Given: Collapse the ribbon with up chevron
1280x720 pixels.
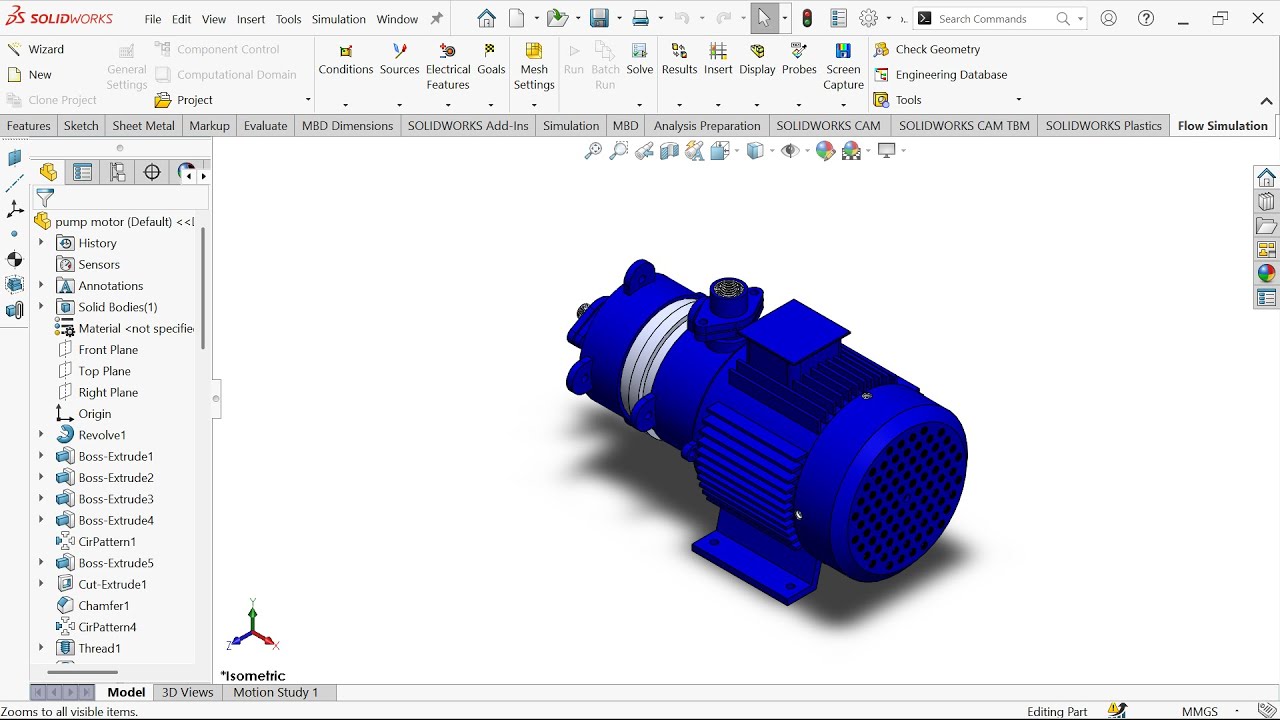Looking at the screenshot, I should point(1266,101).
